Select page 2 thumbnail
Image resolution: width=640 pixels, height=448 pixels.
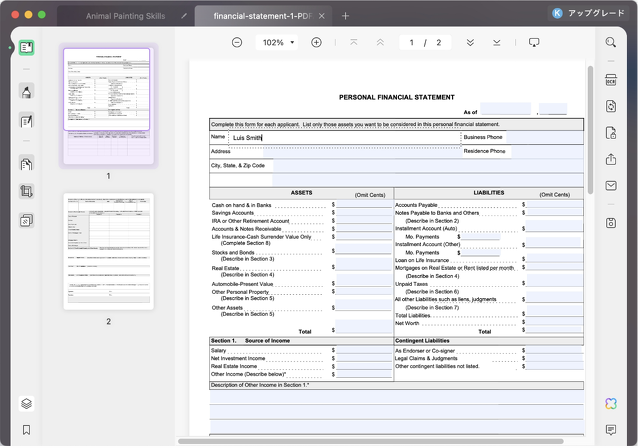(x=108, y=252)
